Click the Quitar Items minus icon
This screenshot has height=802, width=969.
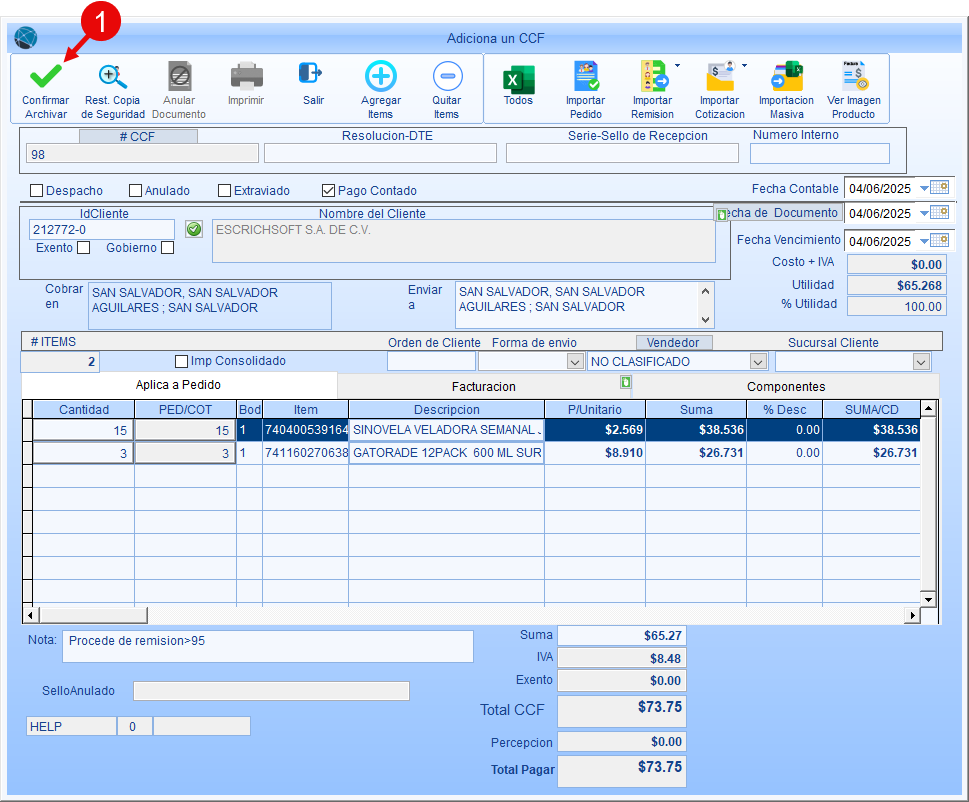coord(446,76)
